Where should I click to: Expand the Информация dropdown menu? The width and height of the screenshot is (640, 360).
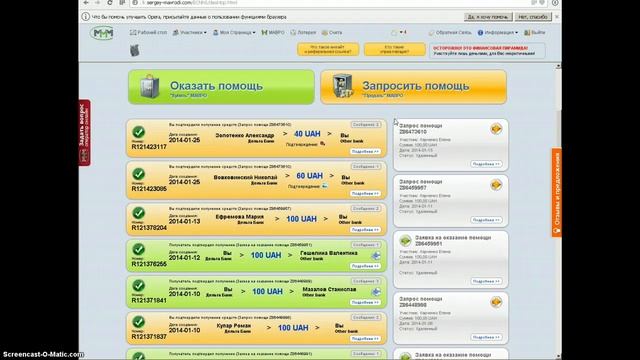[x=498, y=32]
